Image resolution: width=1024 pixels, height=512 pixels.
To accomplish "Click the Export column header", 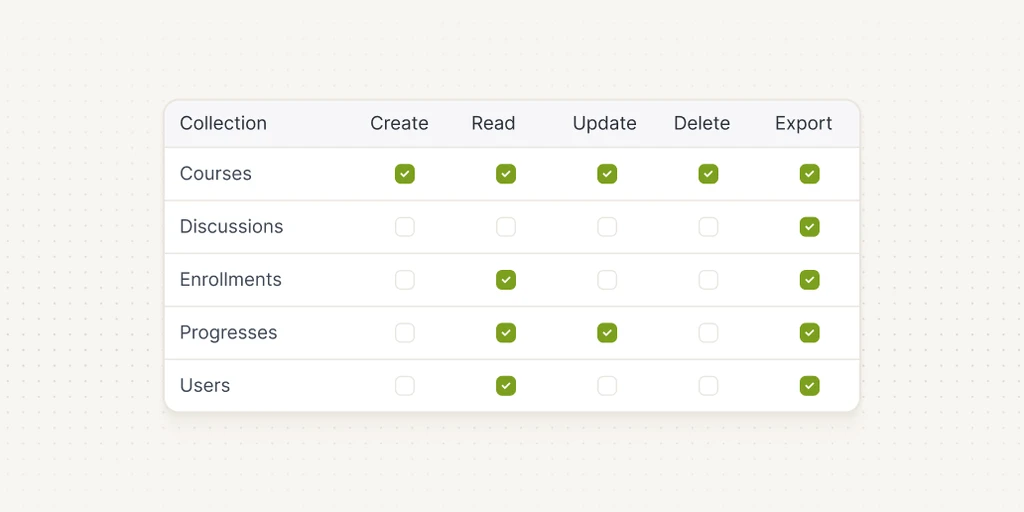I will click(803, 123).
